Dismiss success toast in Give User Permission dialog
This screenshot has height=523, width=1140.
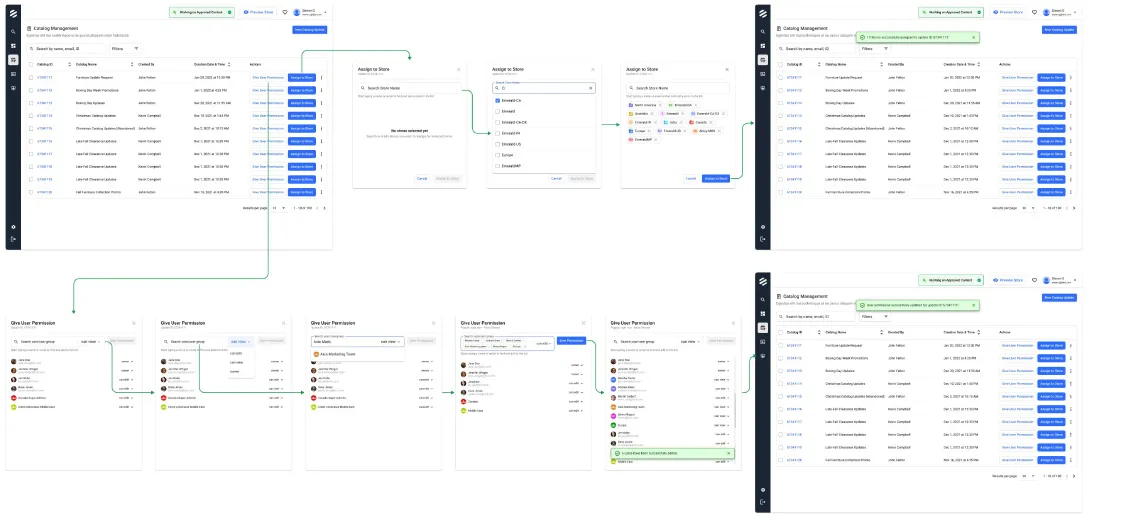[x=728, y=453]
